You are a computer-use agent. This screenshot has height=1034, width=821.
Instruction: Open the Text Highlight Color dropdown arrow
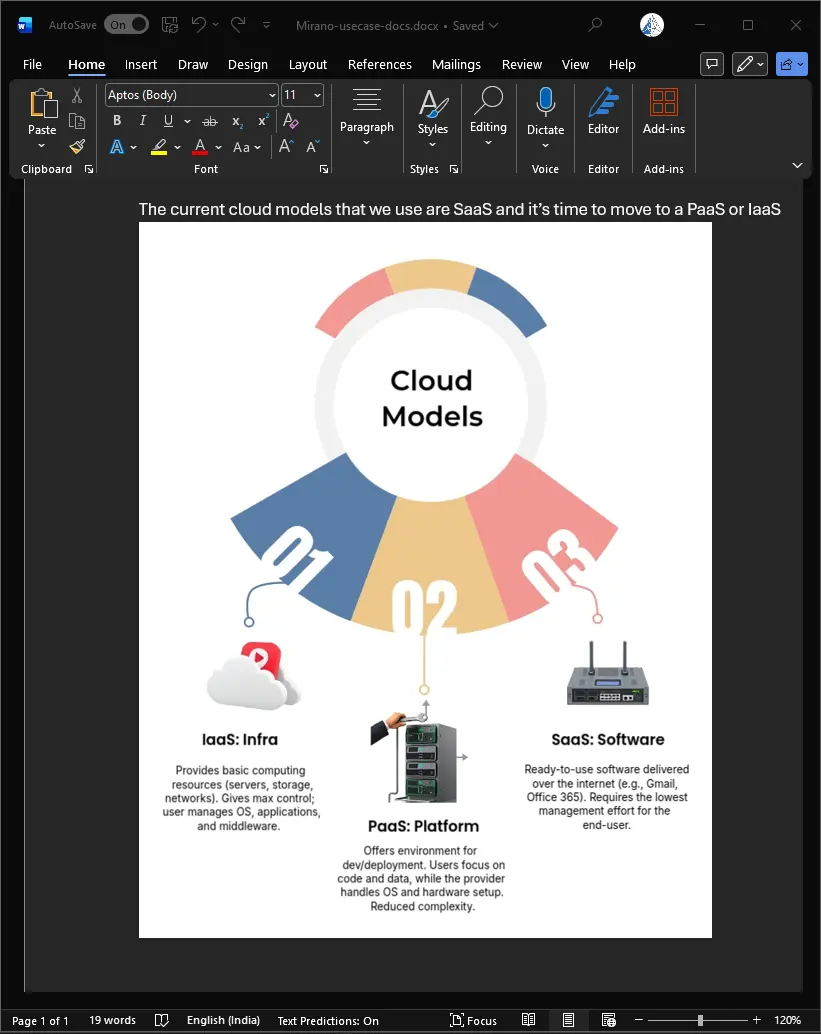tap(176, 147)
